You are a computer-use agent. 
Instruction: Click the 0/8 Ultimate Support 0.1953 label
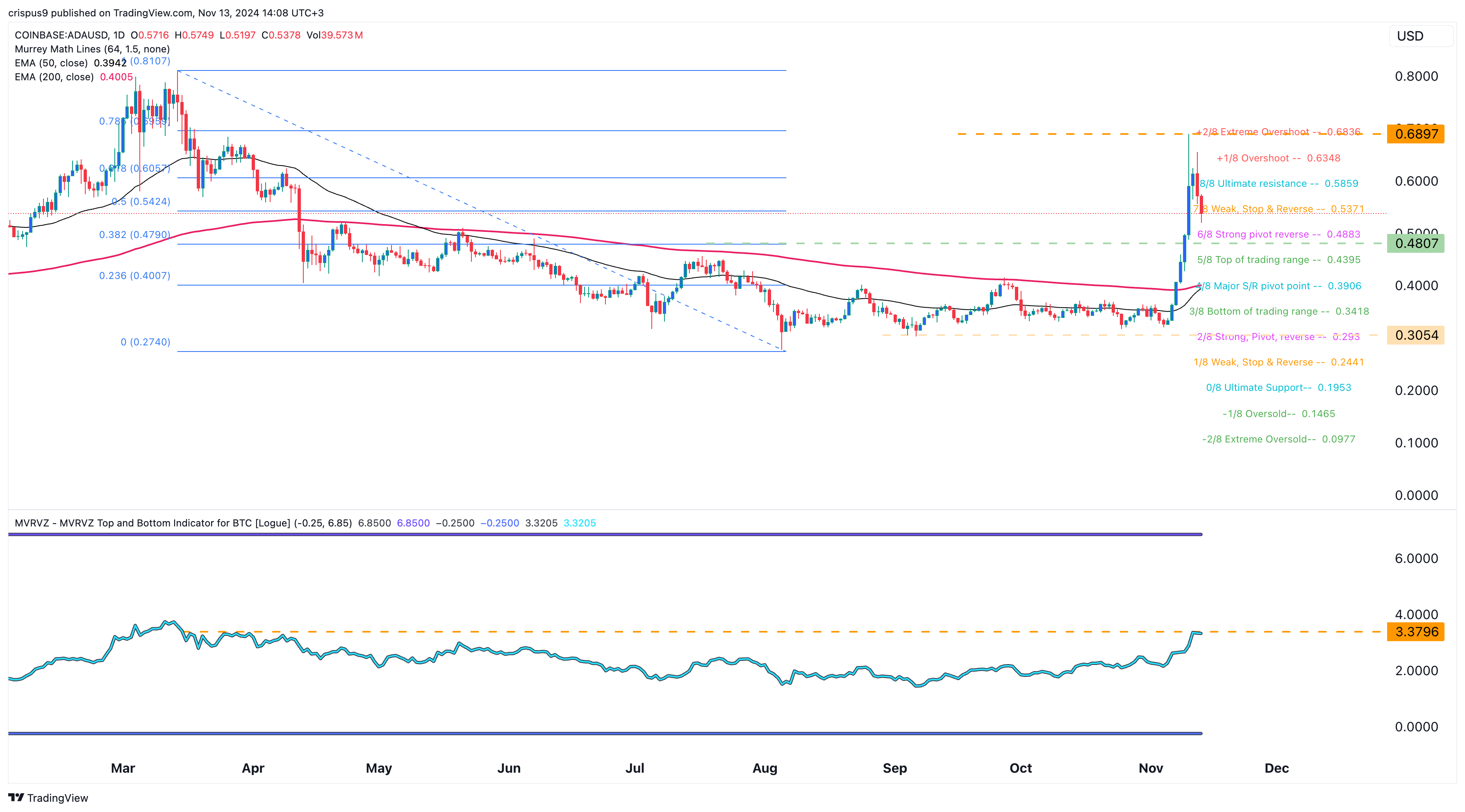(1278, 388)
